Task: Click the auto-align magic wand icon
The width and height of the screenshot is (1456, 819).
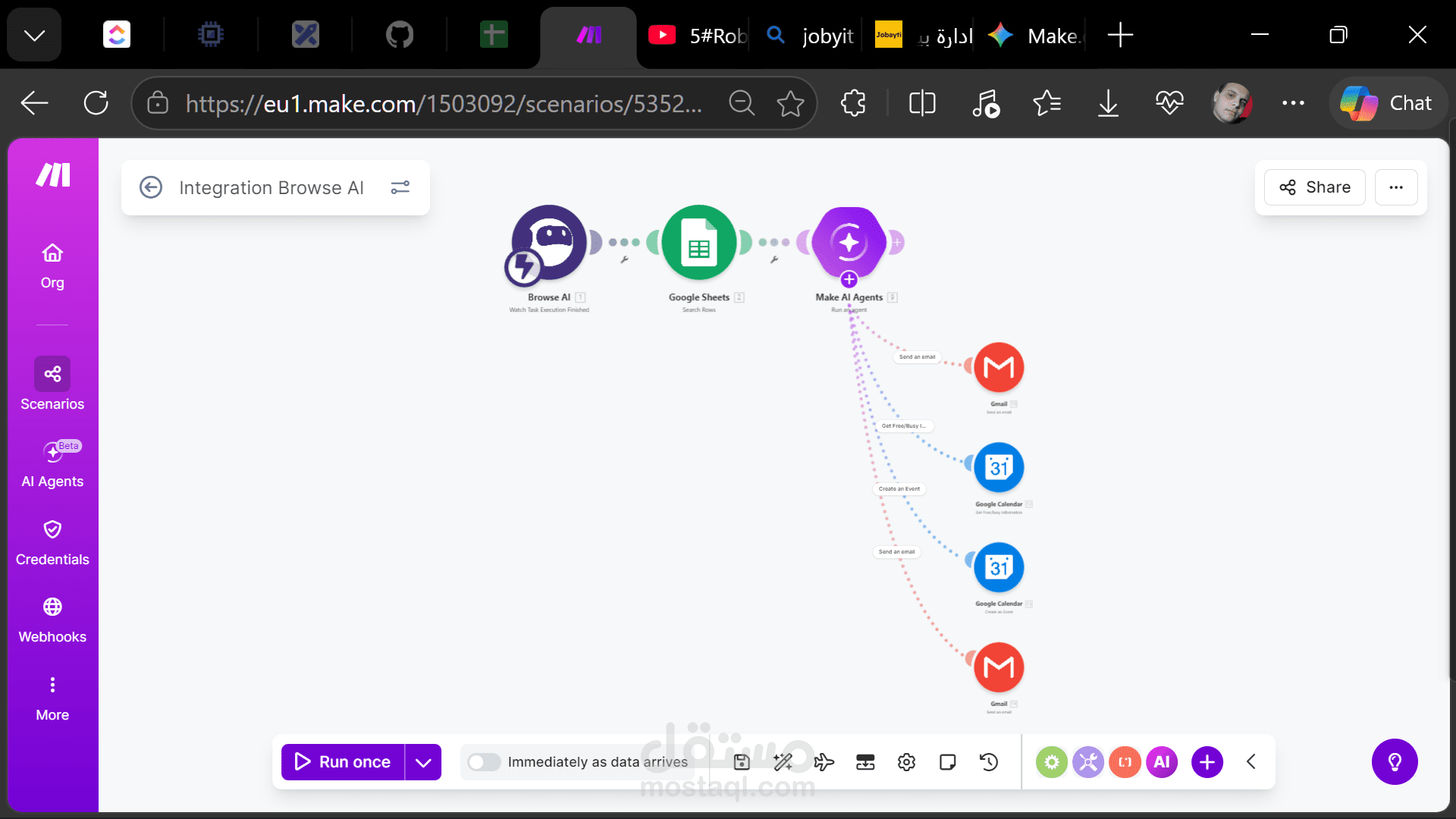Action: 783,762
